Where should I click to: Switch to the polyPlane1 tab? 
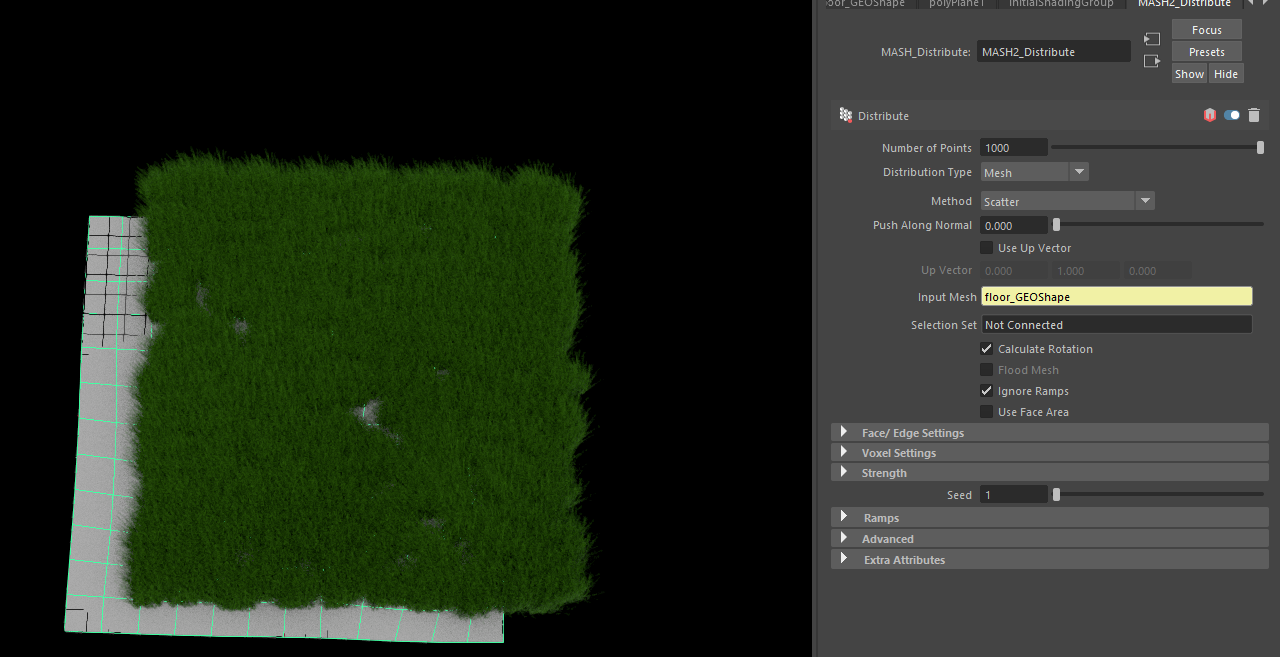(957, 4)
